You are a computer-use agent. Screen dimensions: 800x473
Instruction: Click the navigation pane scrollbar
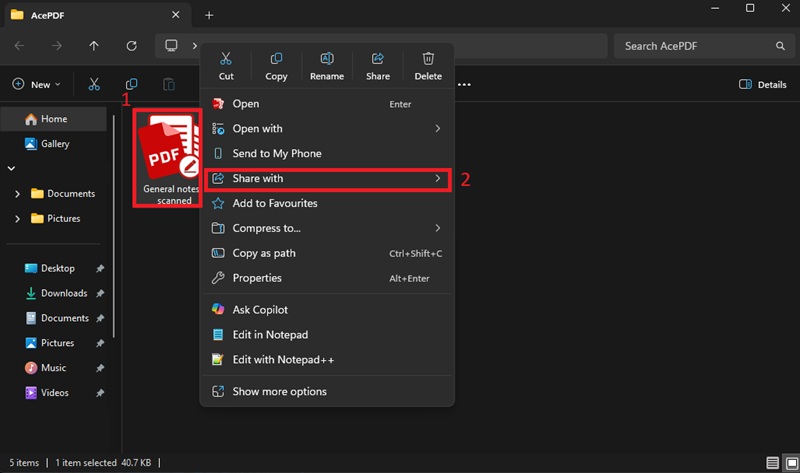coord(114,227)
